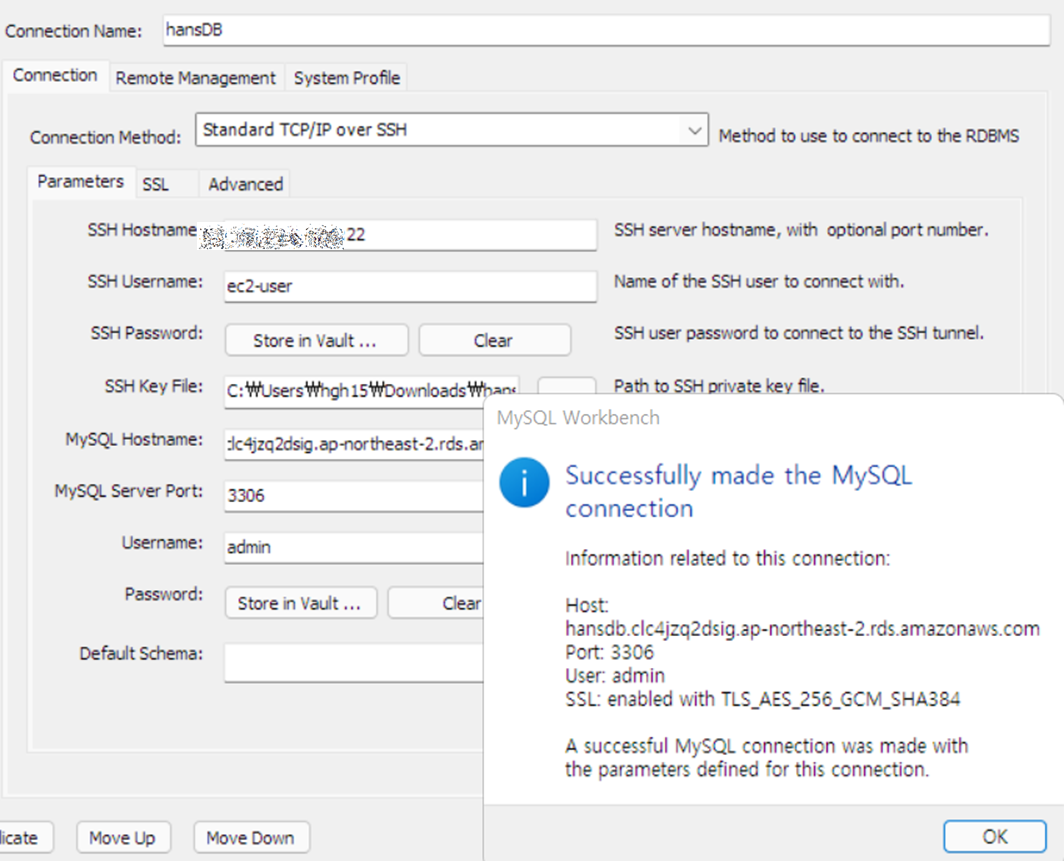Select the Parameters sub-tab
The width and height of the screenshot is (1064, 861).
81,182
